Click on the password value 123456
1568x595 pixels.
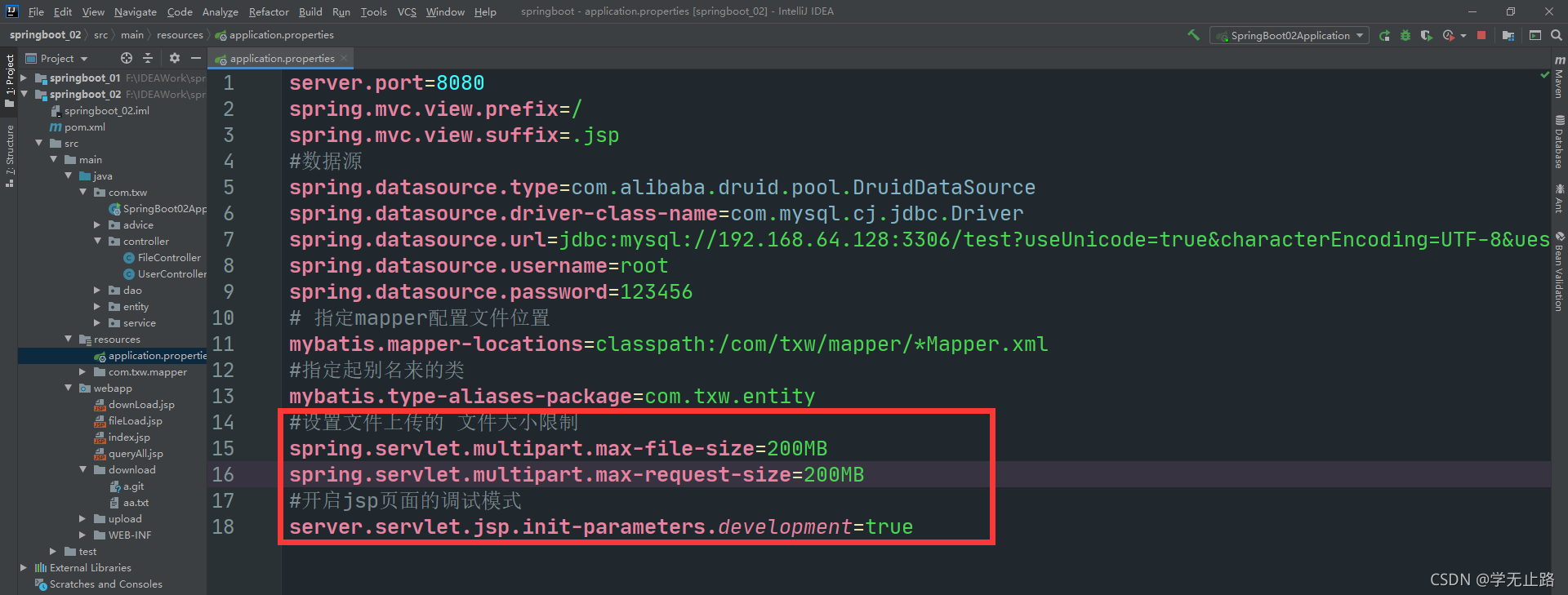656,291
